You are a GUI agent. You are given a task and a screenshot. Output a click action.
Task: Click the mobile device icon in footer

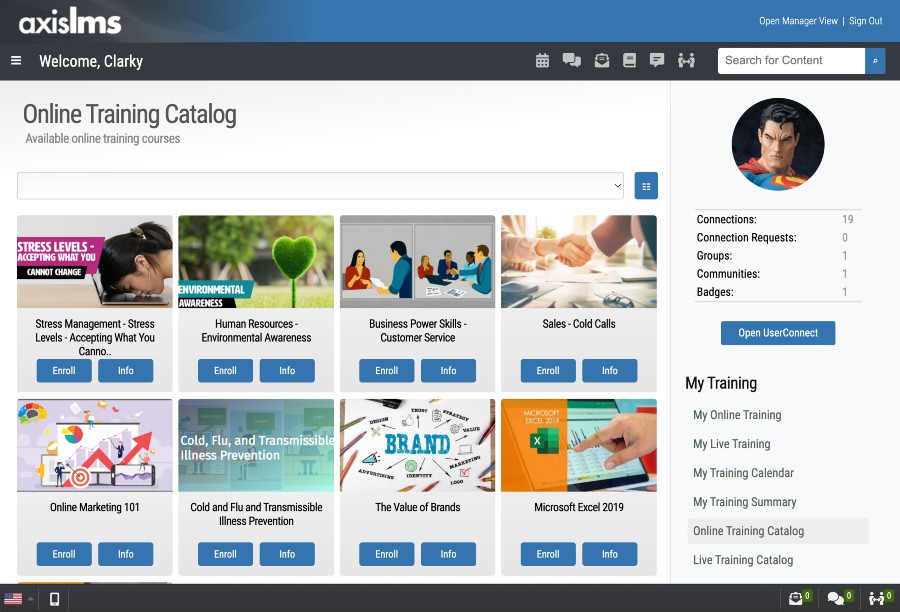[55, 599]
